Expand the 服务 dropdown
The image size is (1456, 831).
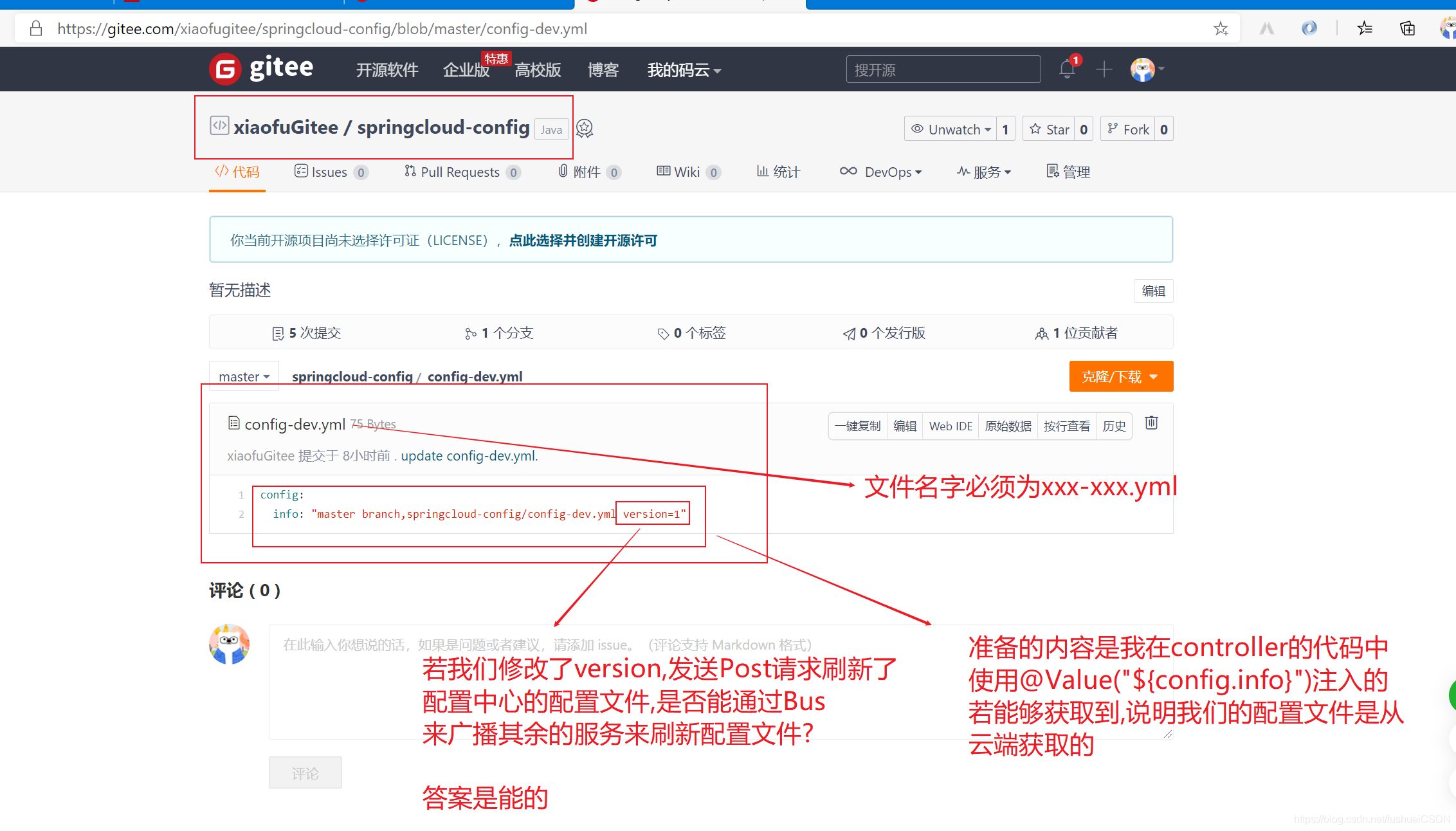[984, 172]
